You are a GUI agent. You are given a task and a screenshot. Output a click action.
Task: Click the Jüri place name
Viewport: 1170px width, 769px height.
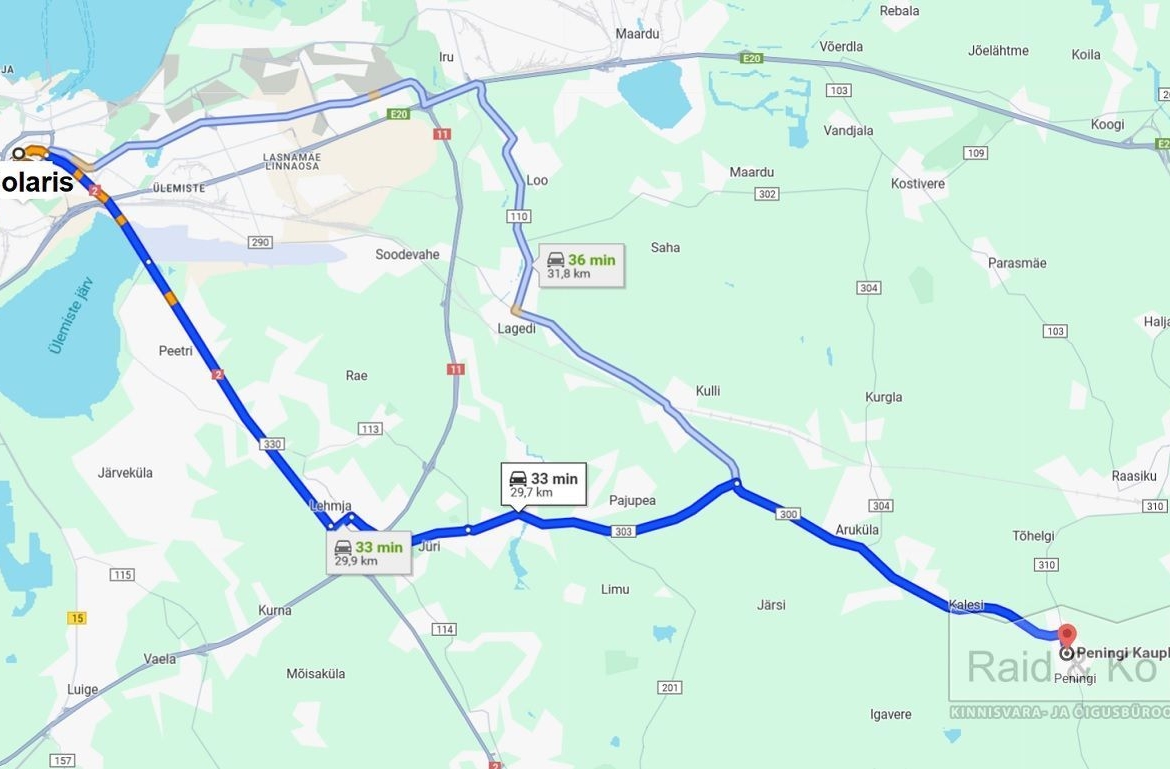tap(429, 546)
